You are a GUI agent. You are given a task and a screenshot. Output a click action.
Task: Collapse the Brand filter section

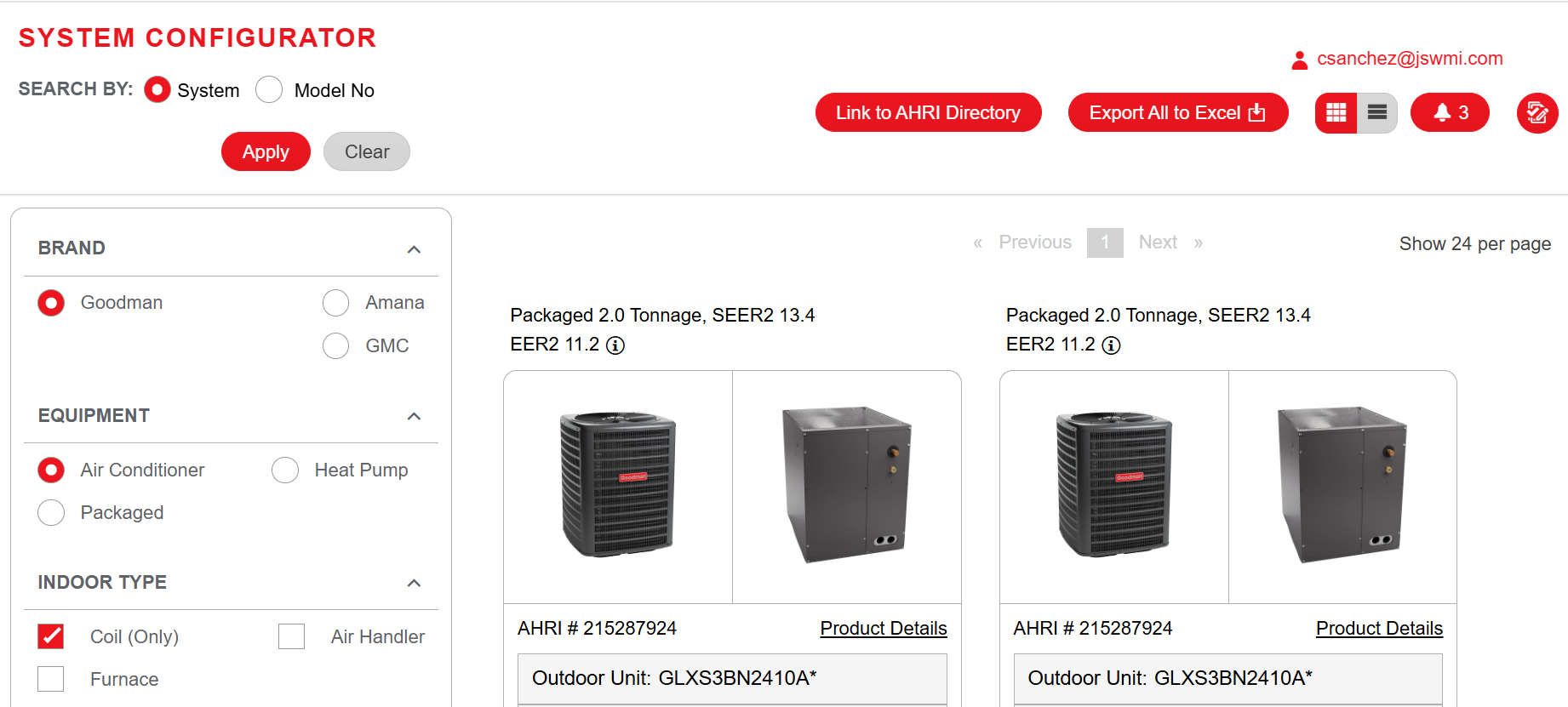(414, 249)
